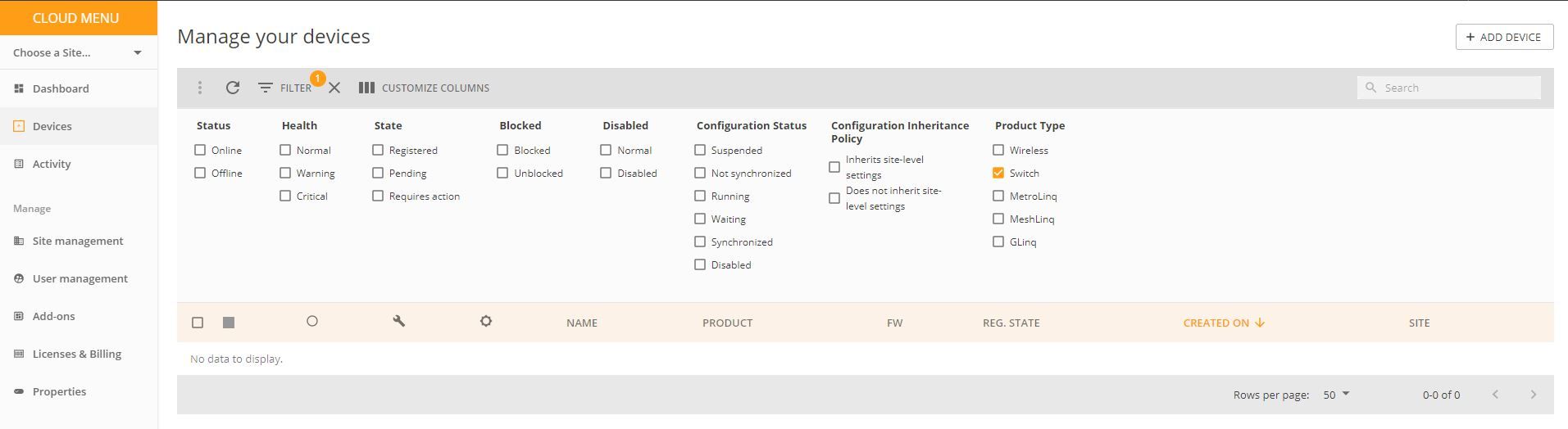Check the Unblocked filter option

tap(502, 173)
